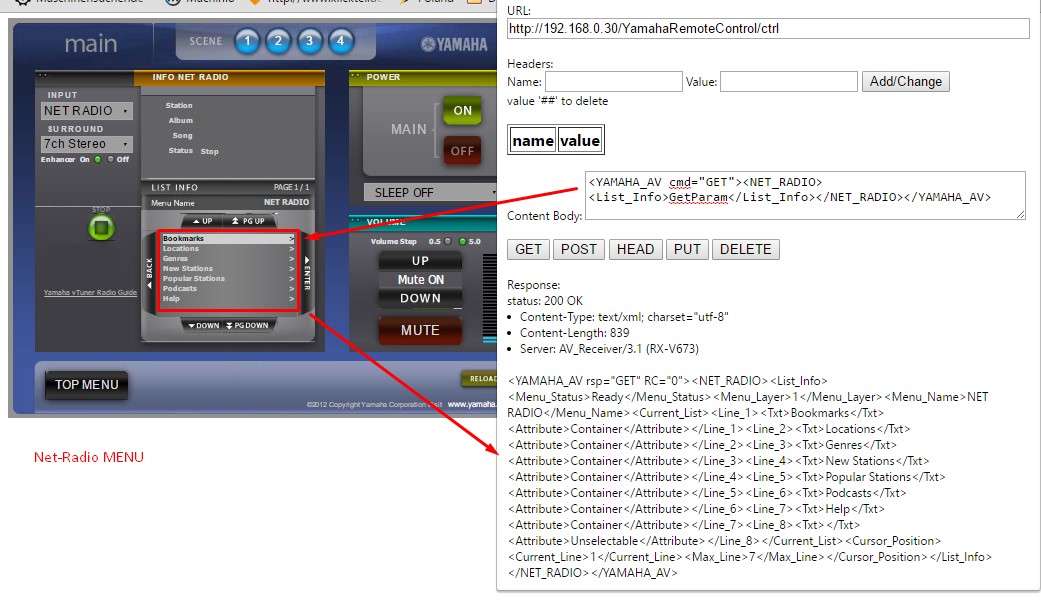Lower volume with the DOWN button

tap(420, 298)
